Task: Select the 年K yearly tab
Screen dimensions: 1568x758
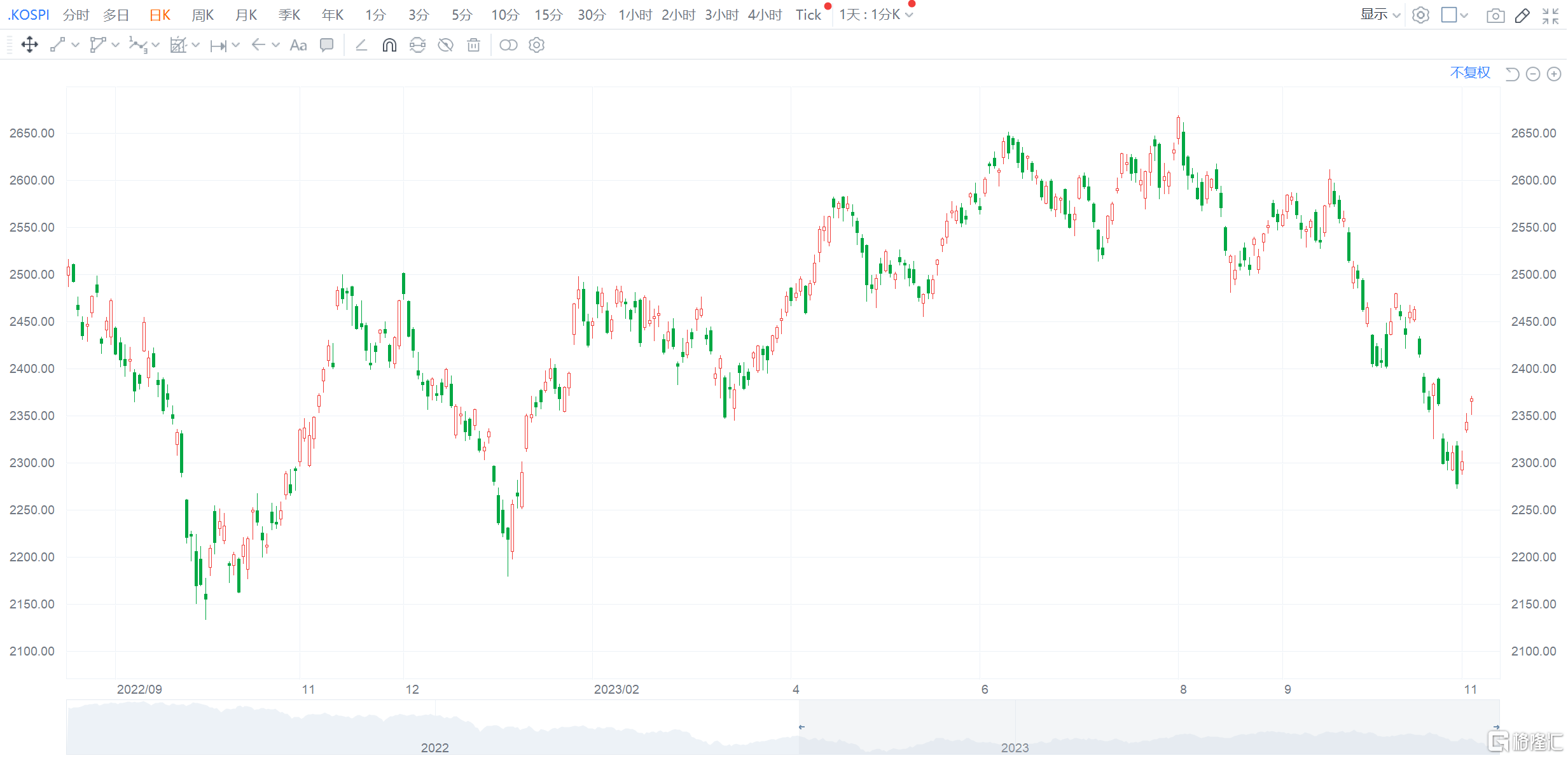Action: 333,15
